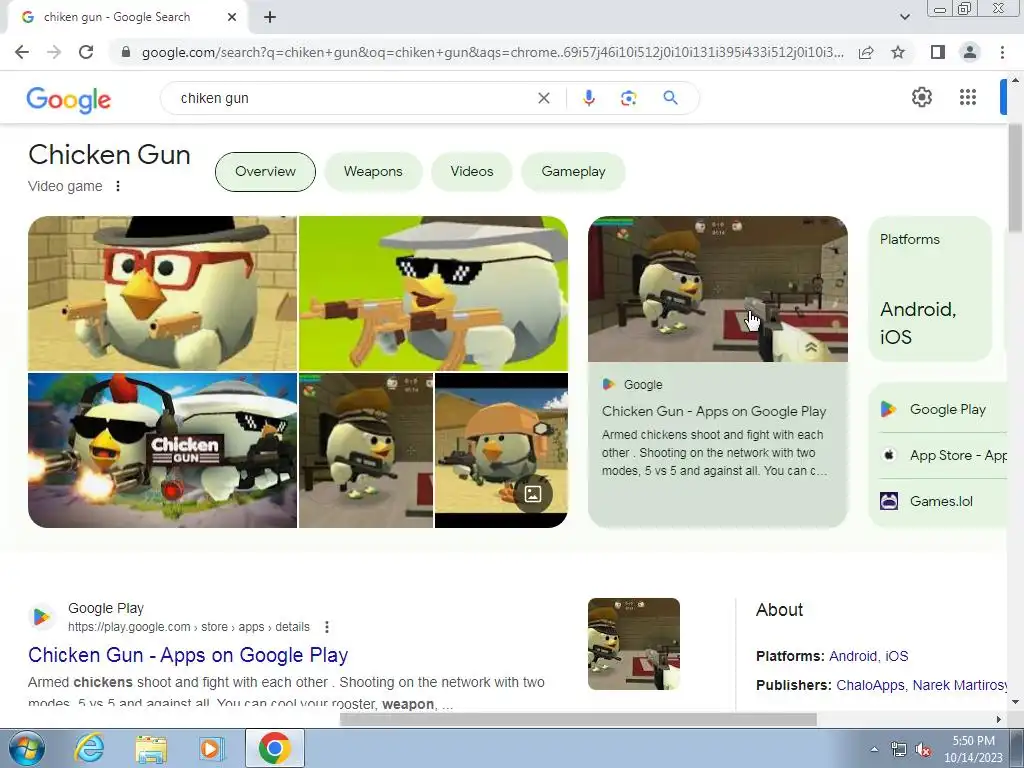The width and height of the screenshot is (1024, 768).
Task: Open the Google Play platform link
Action: (x=948, y=409)
